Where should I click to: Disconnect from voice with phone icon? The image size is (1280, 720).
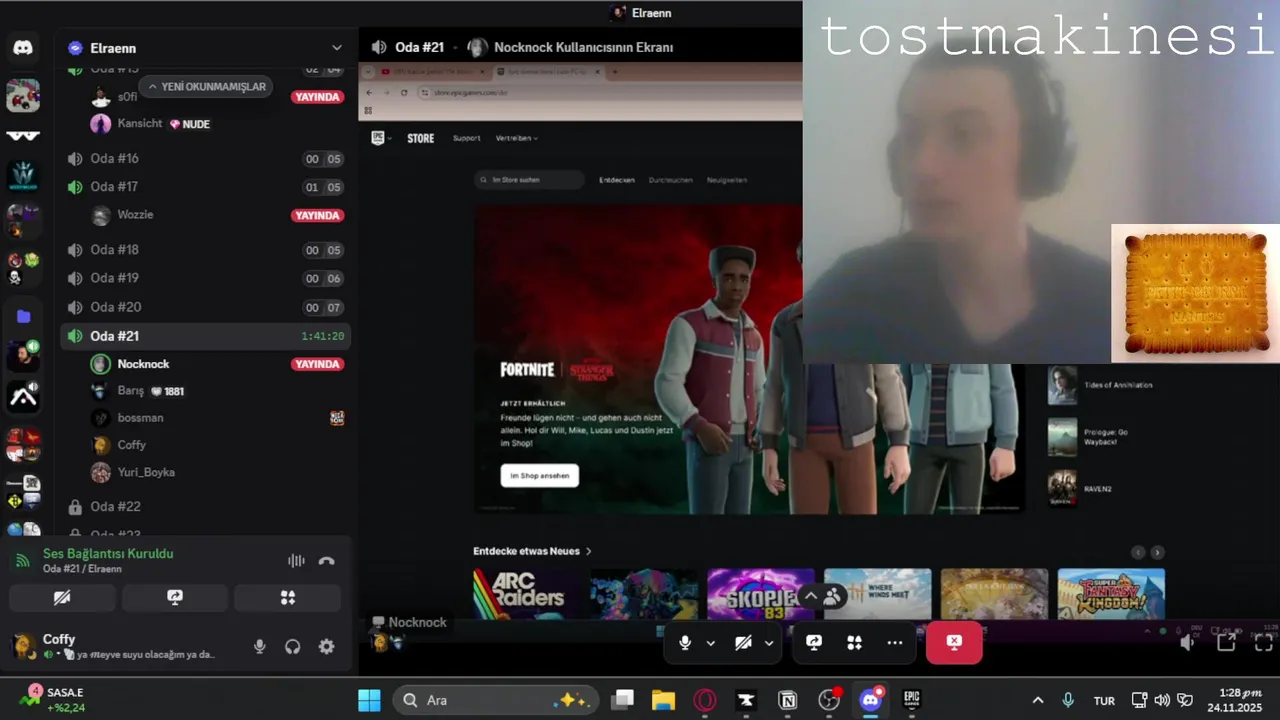tap(326, 561)
